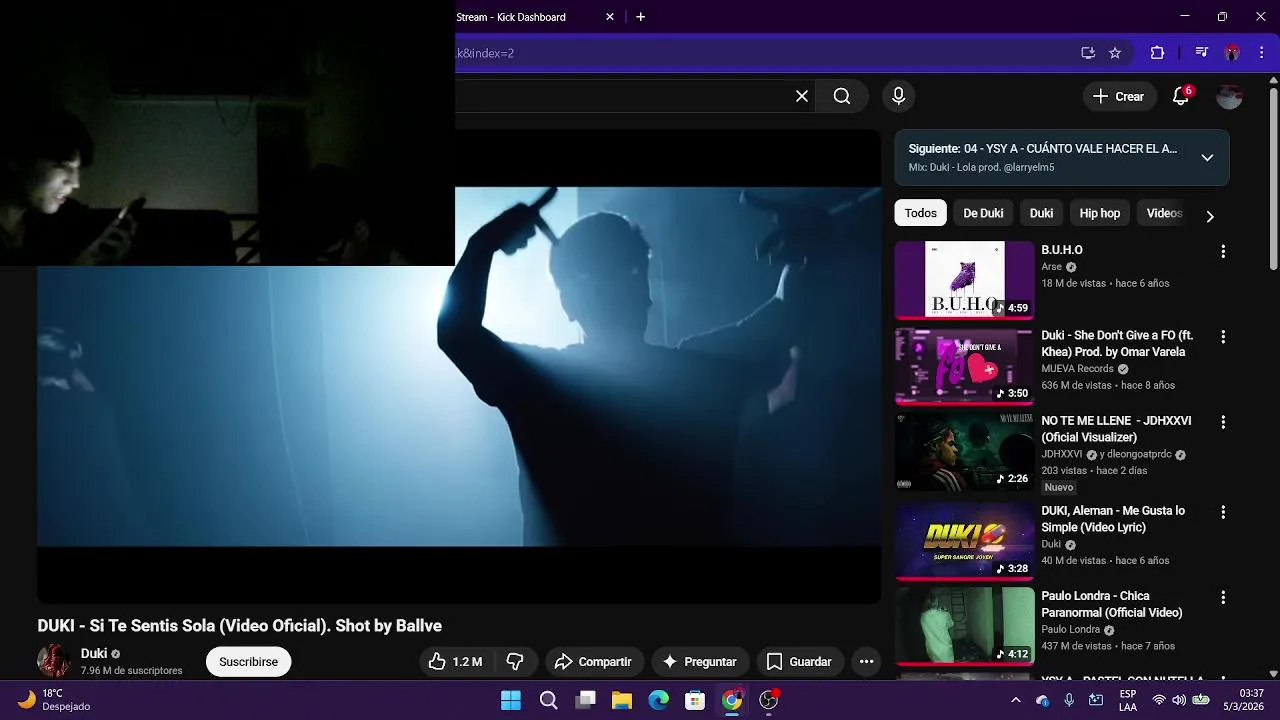The width and height of the screenshot is (1280, 720).
Task: Save the video with Guardar
Action: pyautogui.click(x=798, y=662)
